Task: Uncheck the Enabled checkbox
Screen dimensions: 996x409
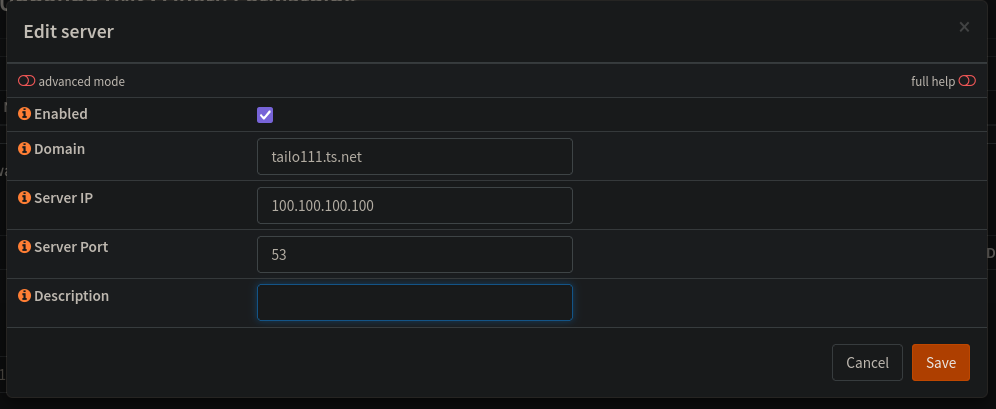Action: click(x=265, y=115)
